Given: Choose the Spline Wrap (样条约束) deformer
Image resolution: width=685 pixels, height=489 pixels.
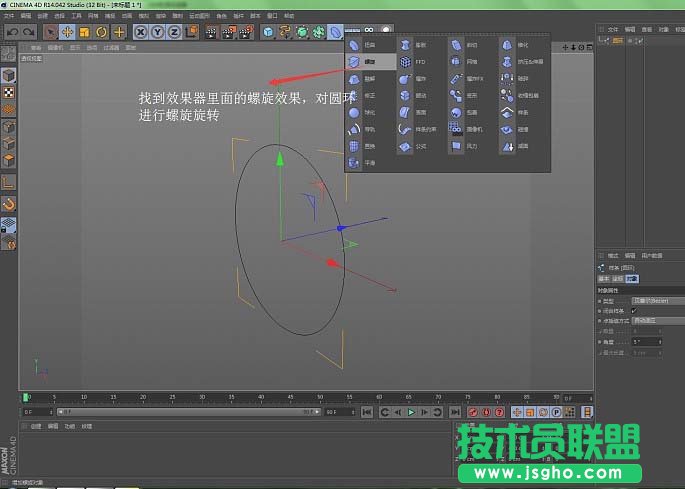Looking at the screenshot, I should (x=421, y=129).
